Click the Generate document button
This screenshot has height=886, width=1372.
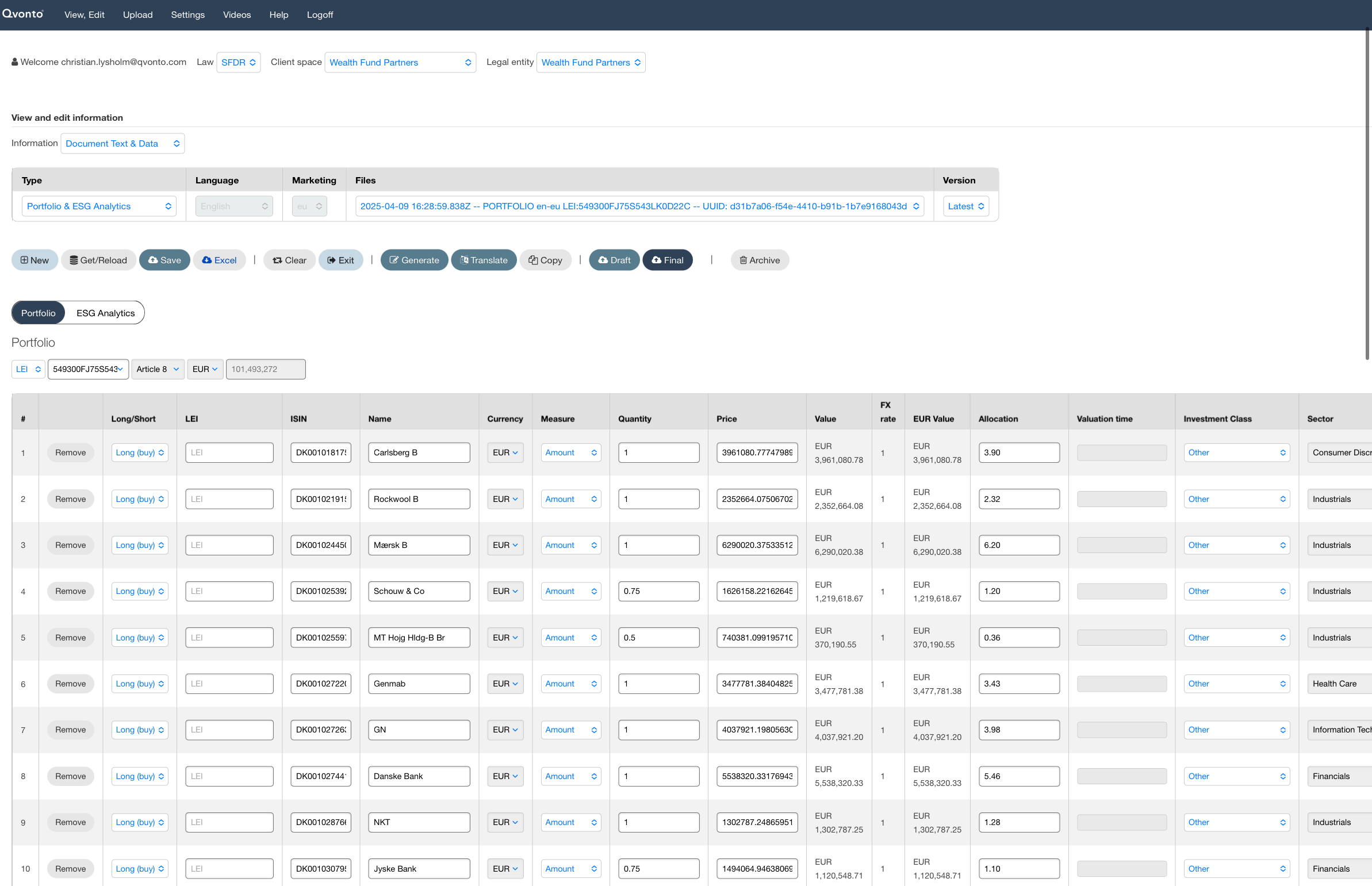(x=414, y=260)
